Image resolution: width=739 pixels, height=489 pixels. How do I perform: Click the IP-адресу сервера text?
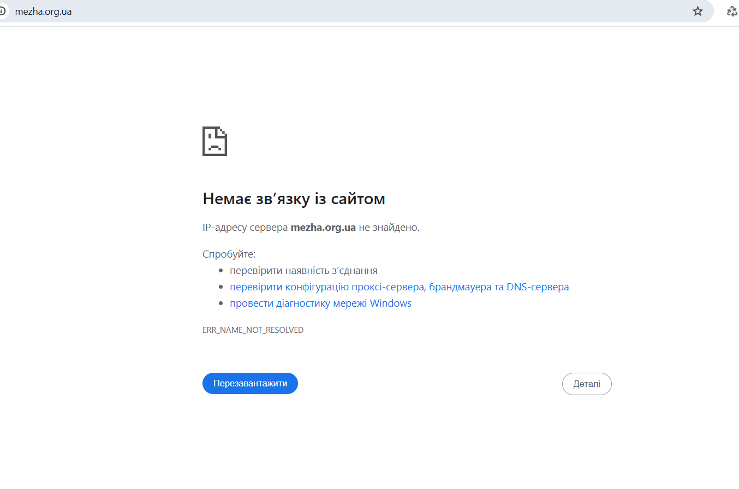pos(245,227)
